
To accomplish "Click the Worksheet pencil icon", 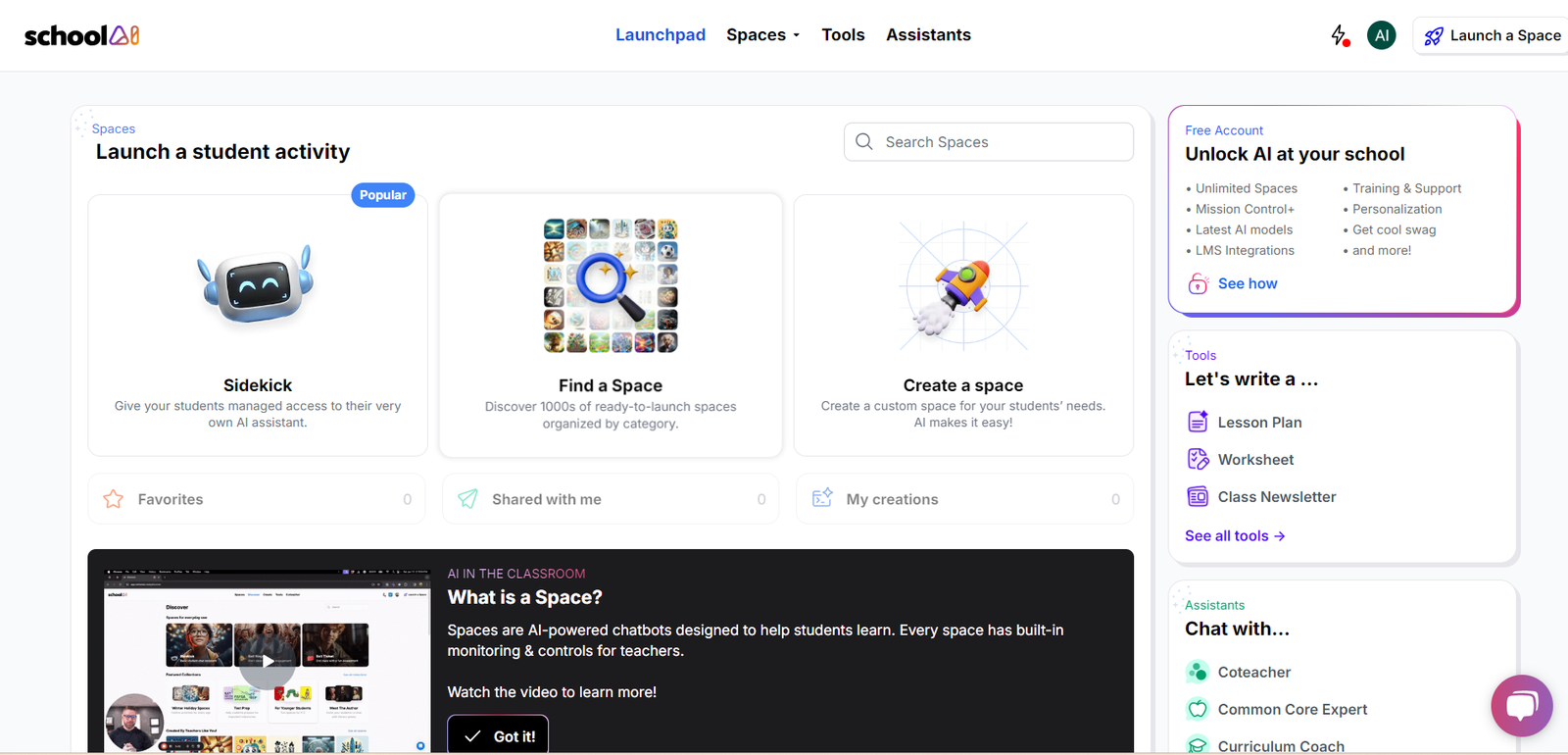I will click(1198, 459).
